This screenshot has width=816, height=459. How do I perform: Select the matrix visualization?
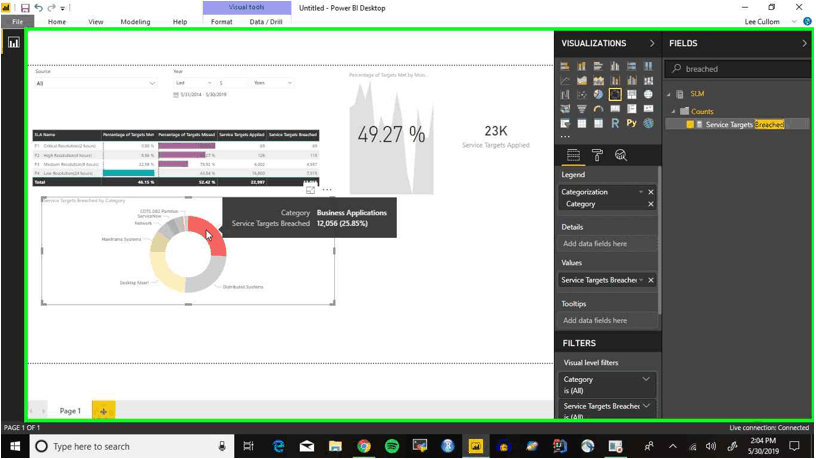[598, 124]
